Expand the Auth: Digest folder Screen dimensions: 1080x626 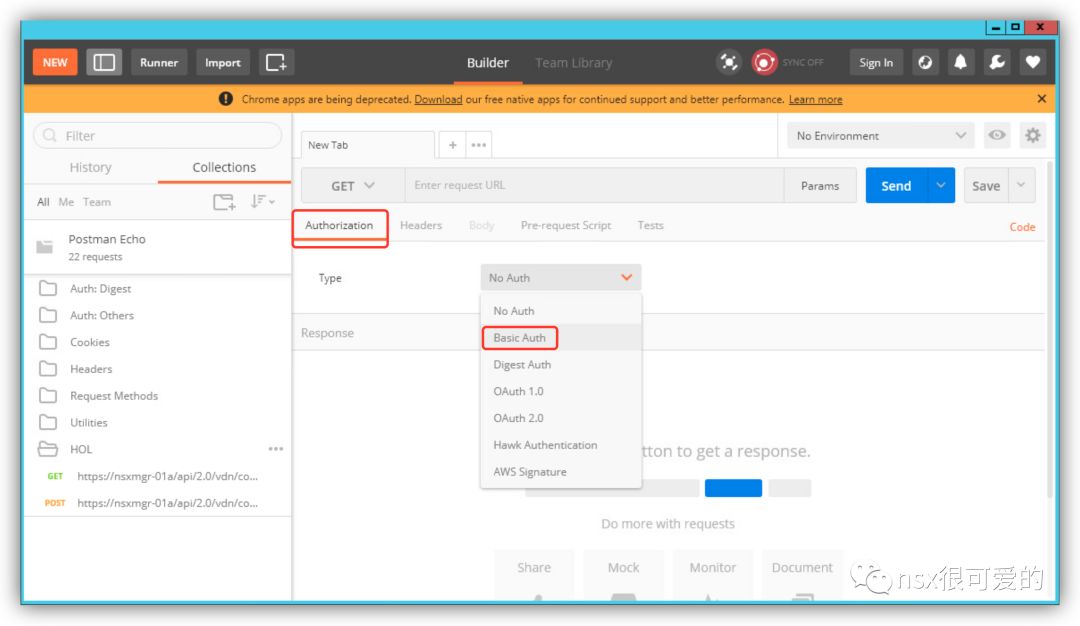(x=158, y=289)
